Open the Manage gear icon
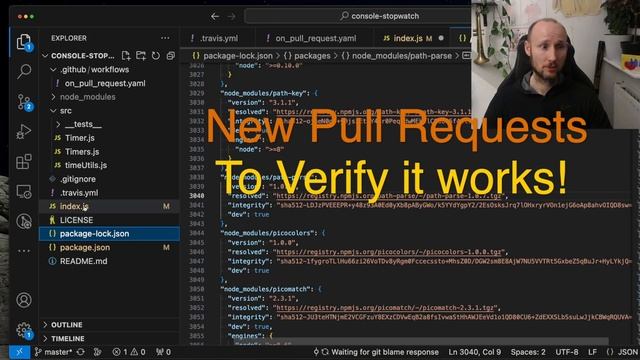 pyautogui.click(x=24, y=330)
